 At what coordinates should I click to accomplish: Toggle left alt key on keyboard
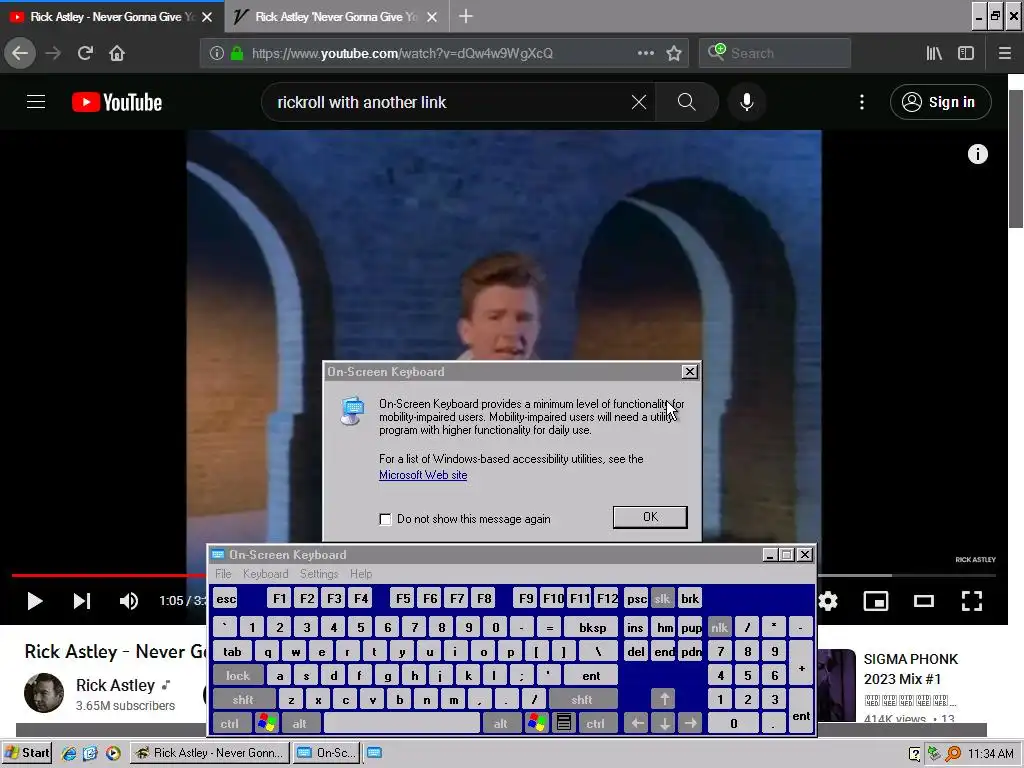tap(299, 724)
